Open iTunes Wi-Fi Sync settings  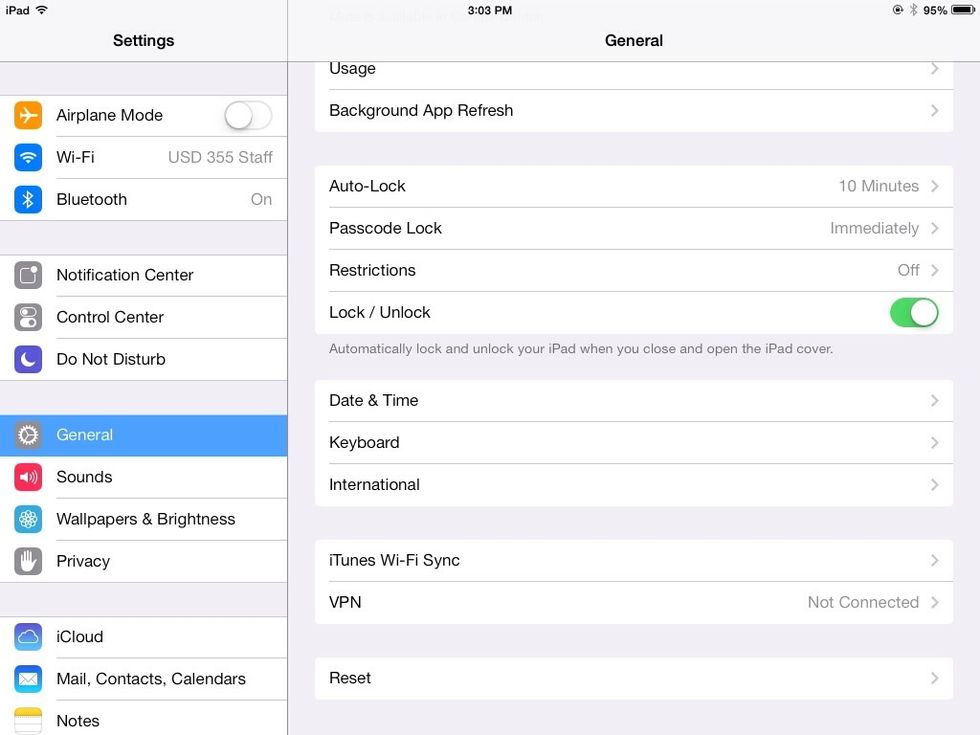point(634,560)
